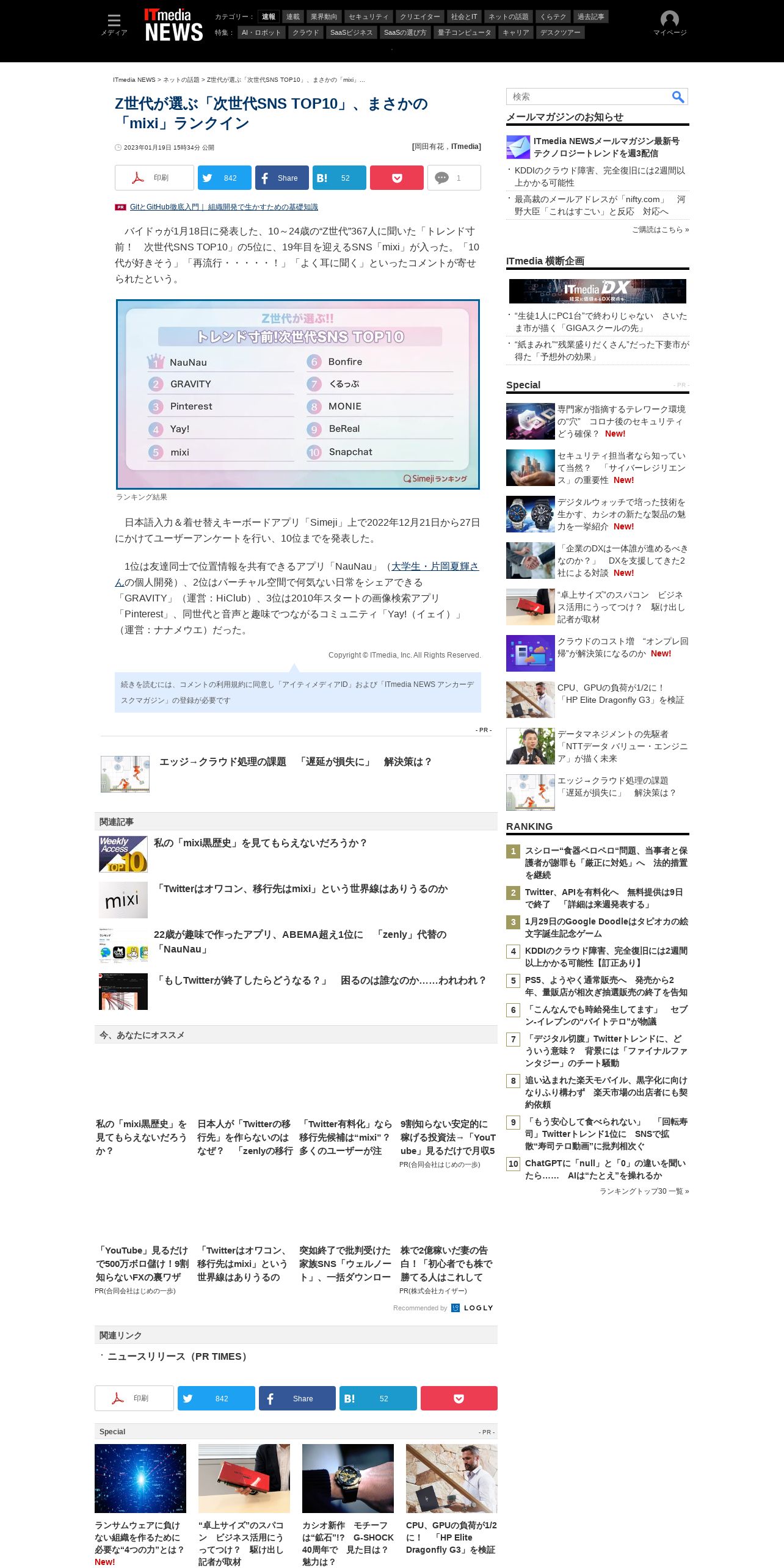Viewport: 784px width, 1568px height.
Task: Open ranking item 10 ChatGPT article
Action: coord(605,1169)
